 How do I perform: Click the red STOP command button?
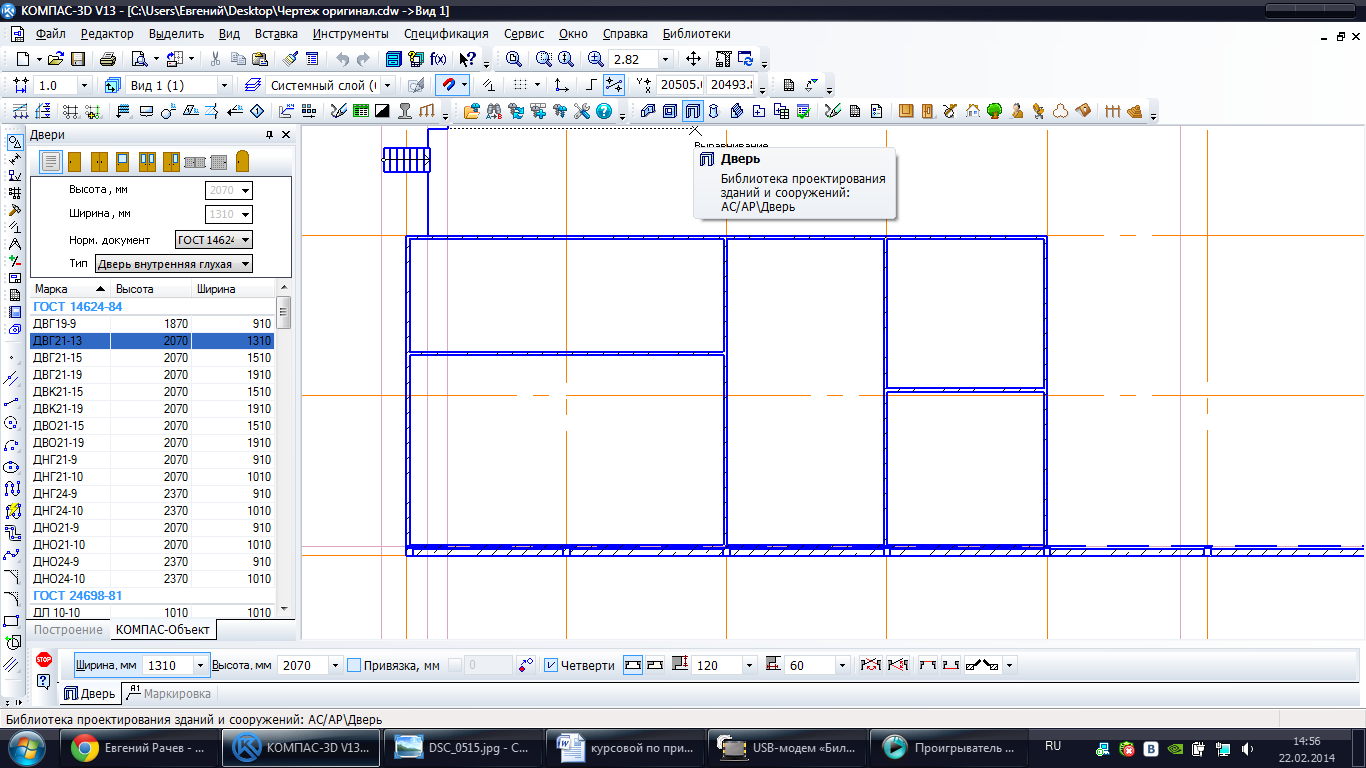click(x=43, y=660)
